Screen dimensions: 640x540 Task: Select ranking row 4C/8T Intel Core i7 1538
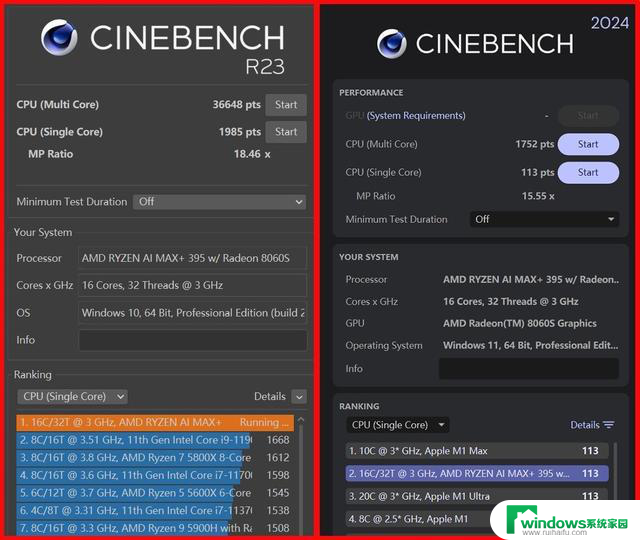point(155,510)
